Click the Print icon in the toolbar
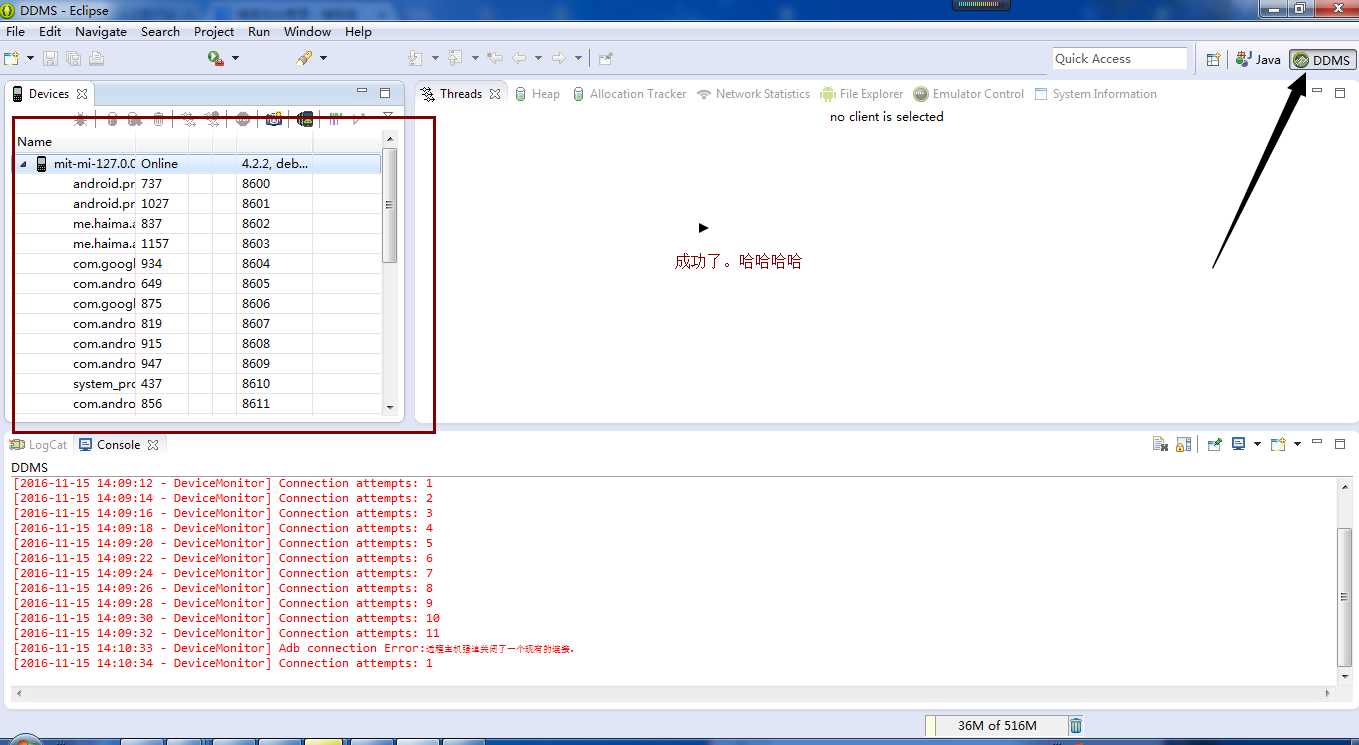1359x745 pixels. (x=96, y=59)
